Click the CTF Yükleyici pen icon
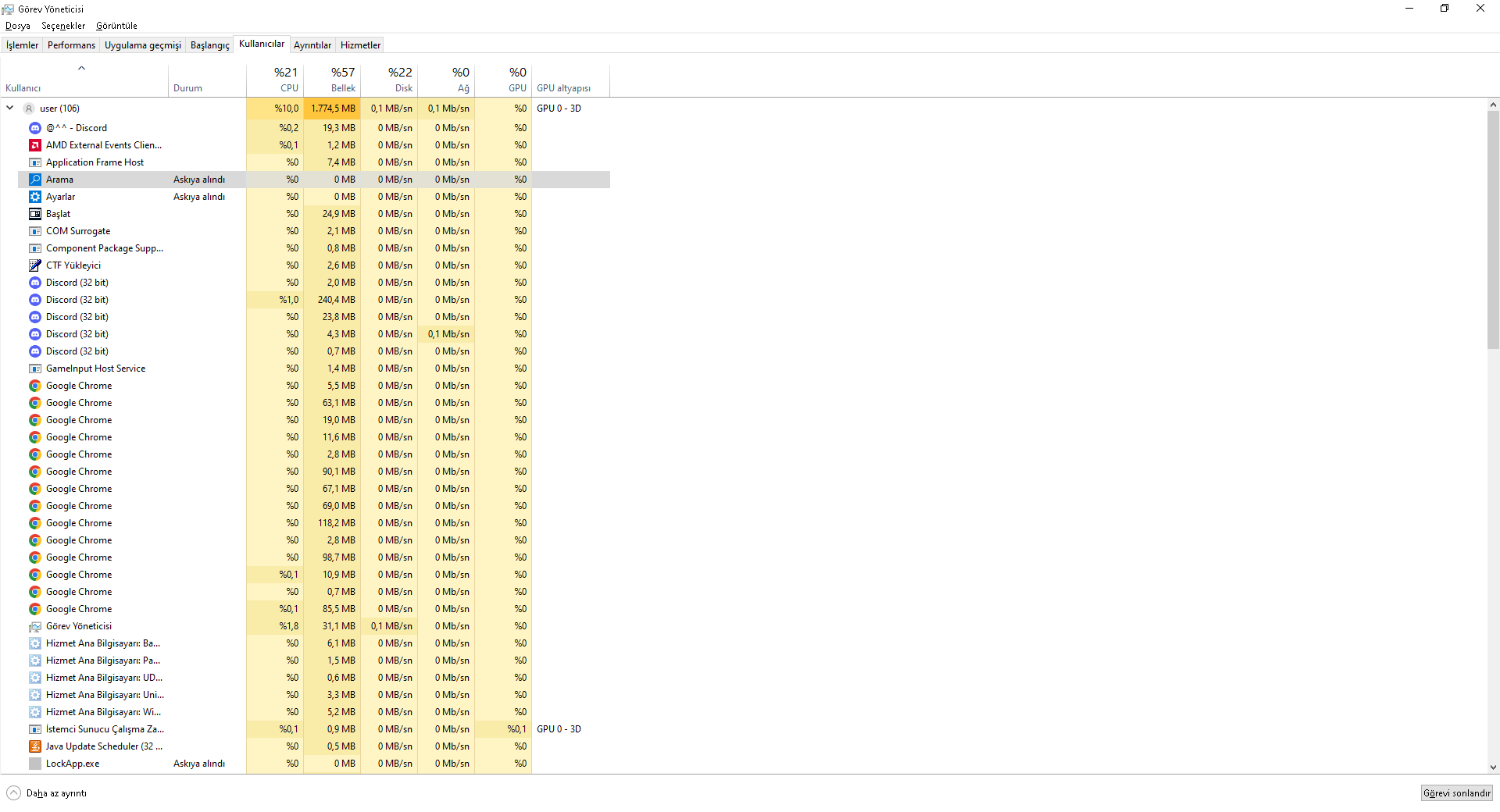 (x=35, y=265)
